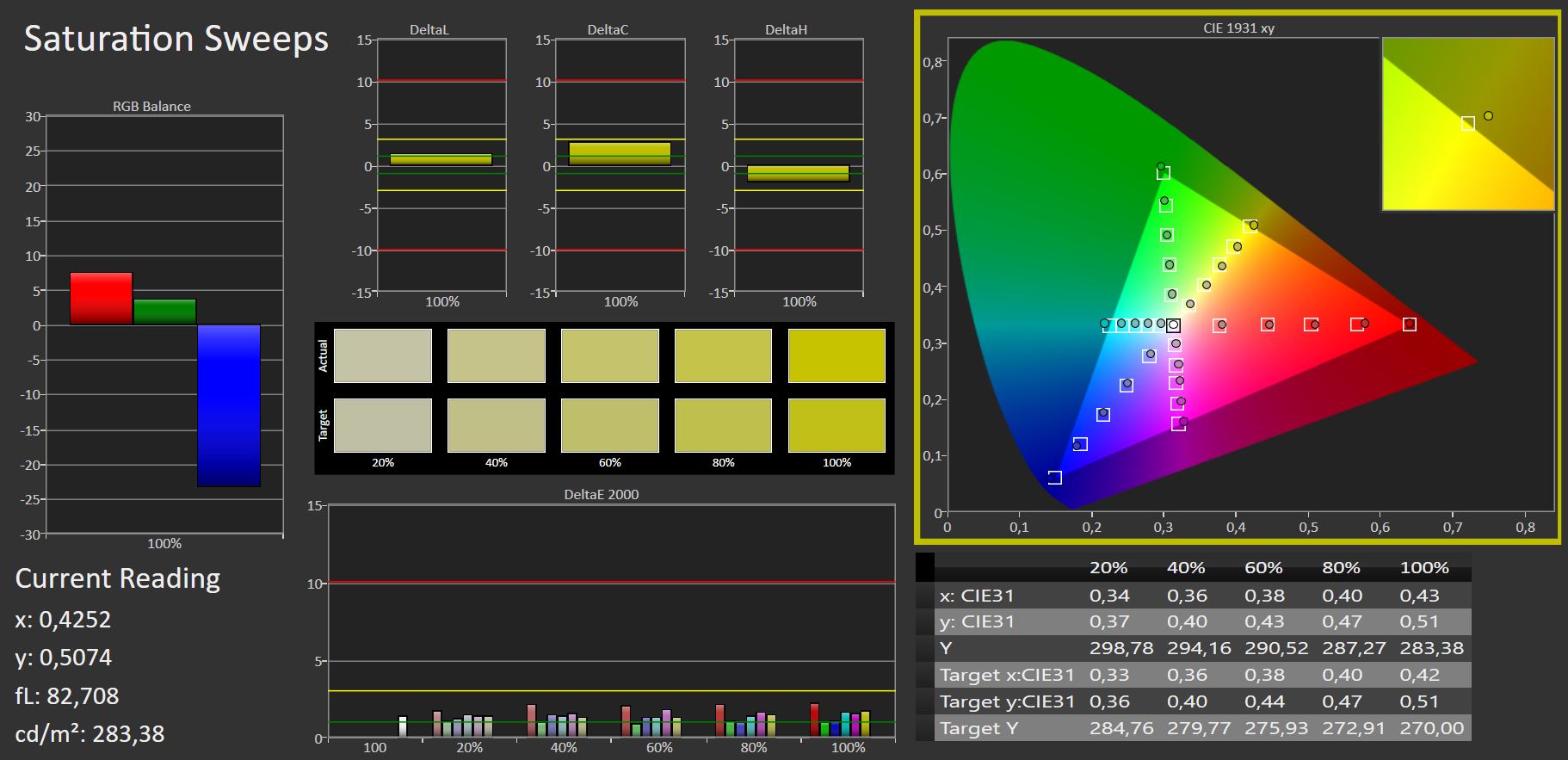Click the green bar in RGB Balance
1568x760 pixels.
tap(164, 312)
